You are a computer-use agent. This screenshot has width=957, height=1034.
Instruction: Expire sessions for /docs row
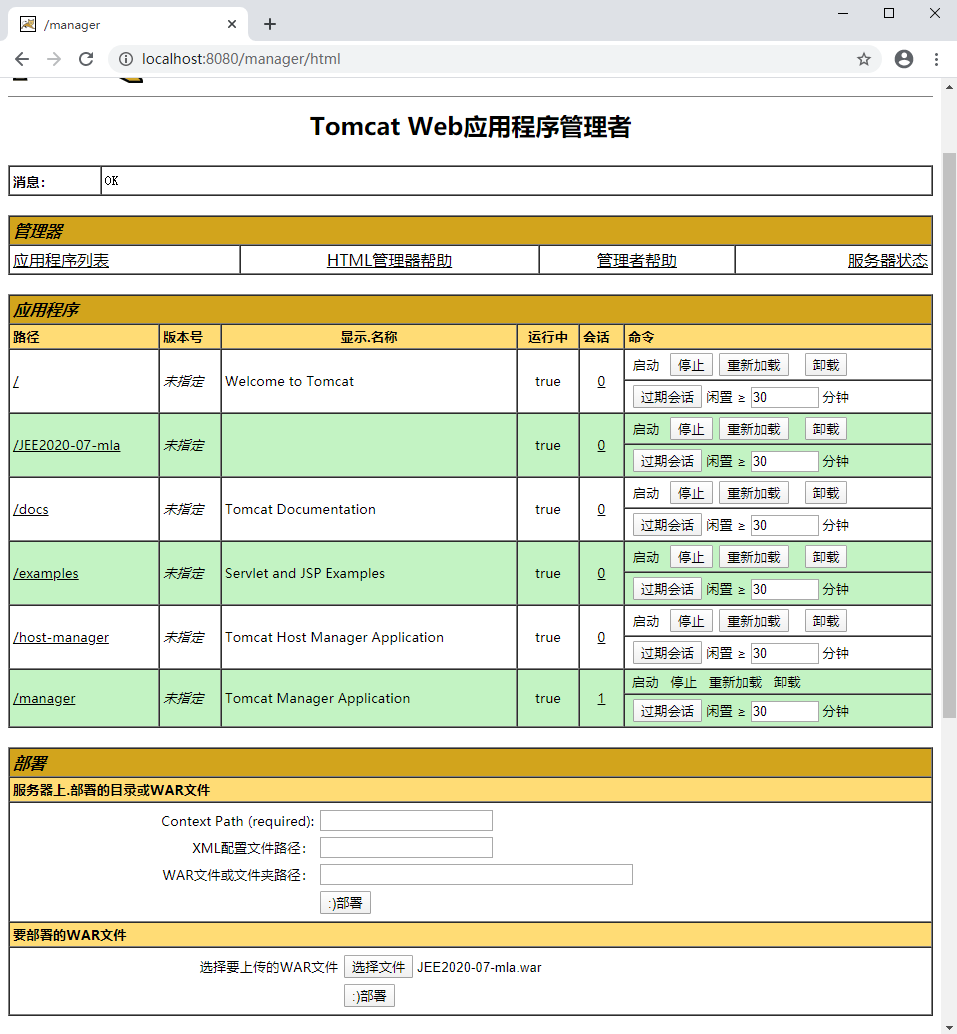[667, 525]
